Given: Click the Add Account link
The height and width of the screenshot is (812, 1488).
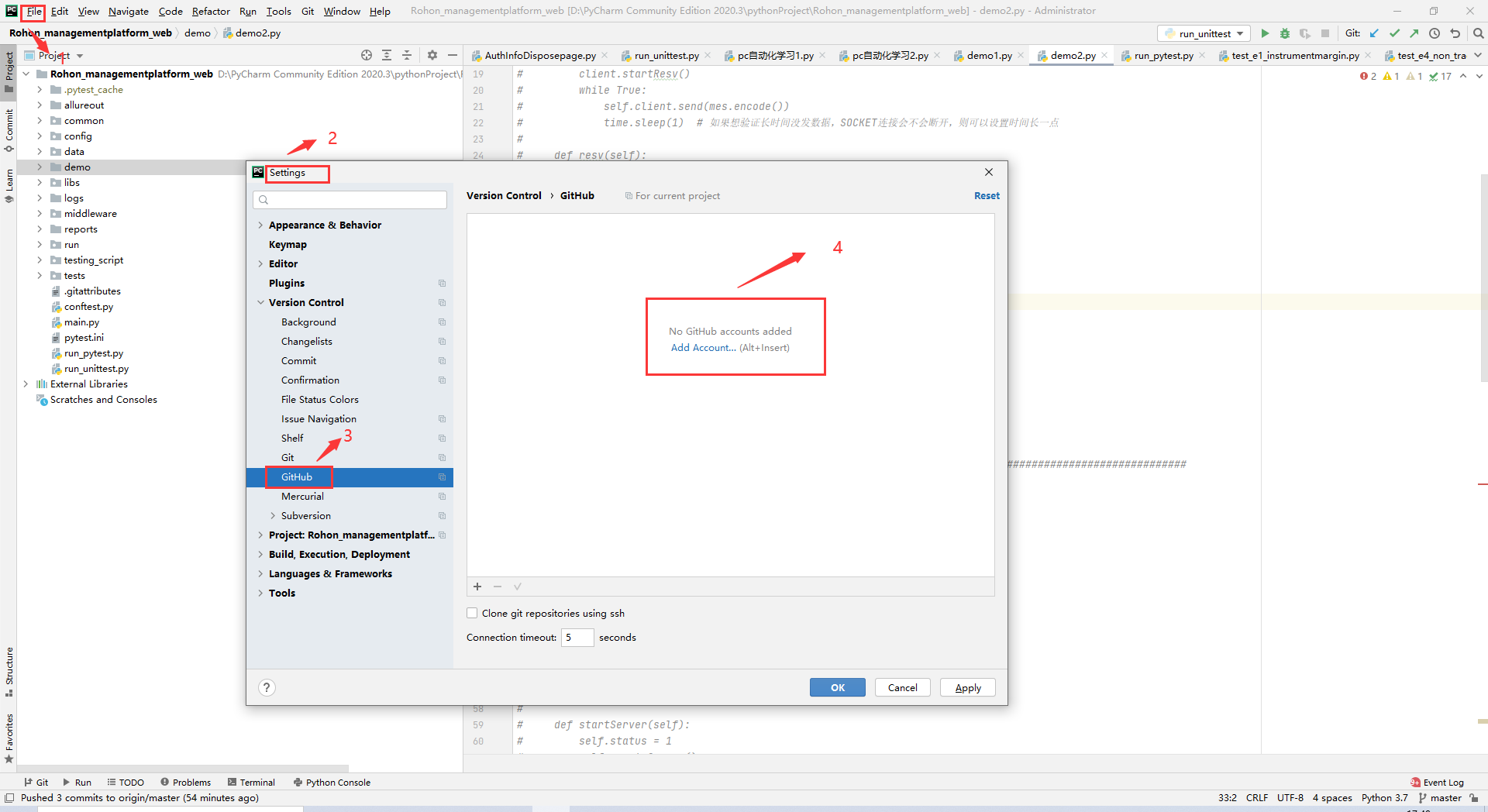Looking at the screenshot, I should pyautogui.click(x=703, y=347).
